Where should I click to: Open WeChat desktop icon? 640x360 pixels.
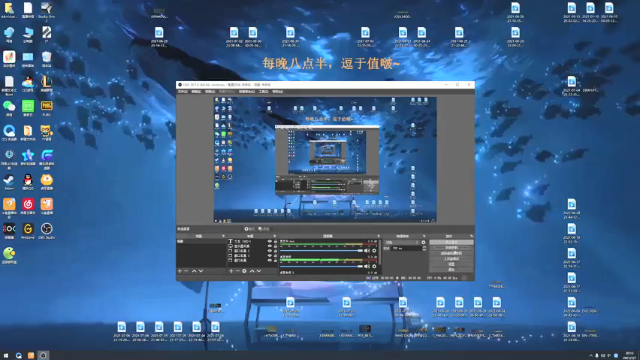pyautogui.click(x=9, y=108)
